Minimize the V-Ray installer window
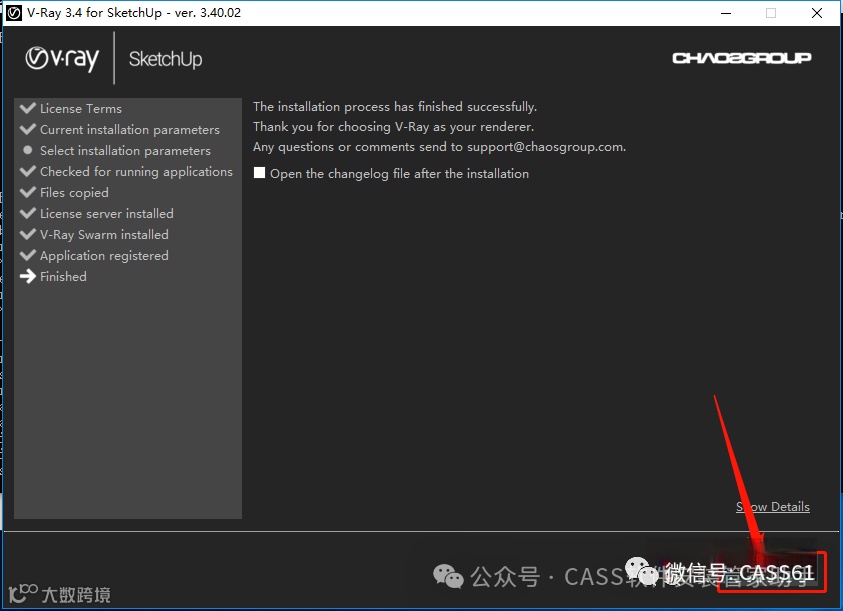The image size is (843, 611). click(x=726, y=13)
